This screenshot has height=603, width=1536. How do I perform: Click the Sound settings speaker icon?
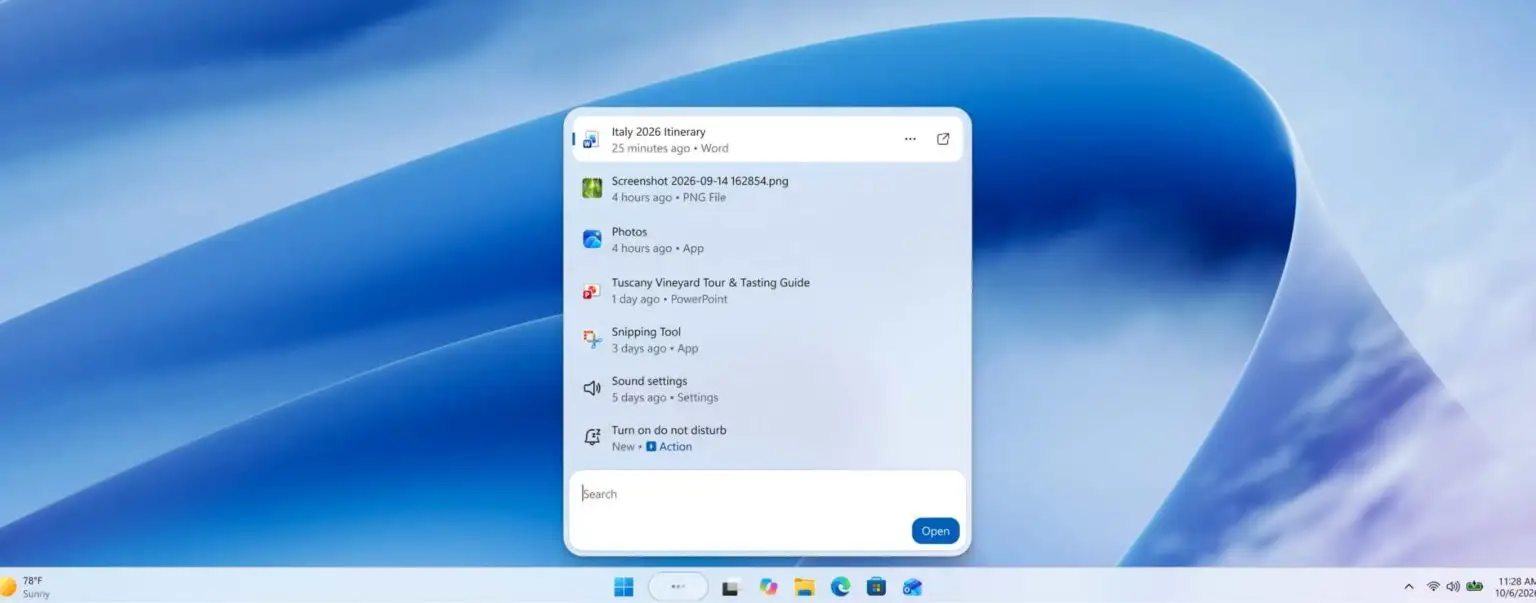click(x=592, y=388)
